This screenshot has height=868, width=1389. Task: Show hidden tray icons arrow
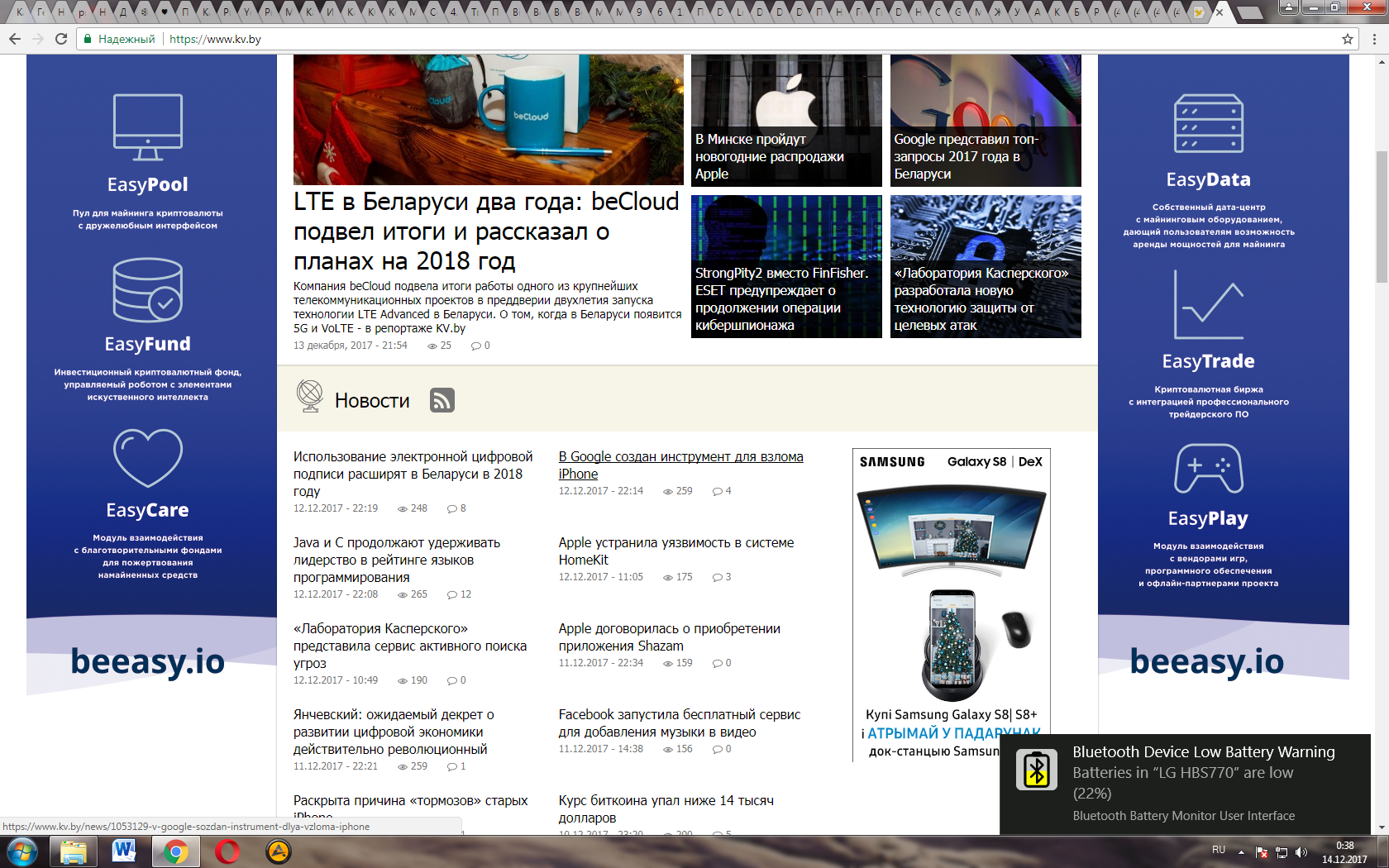[x=1241, y=852]
